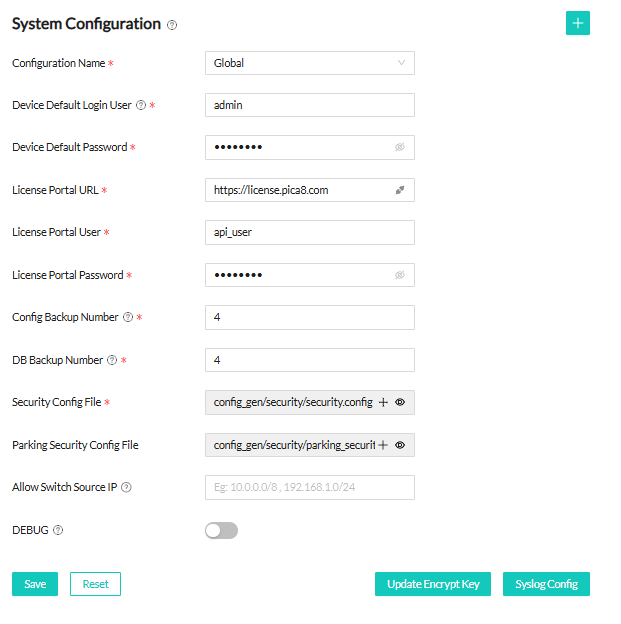Open the Configuration Name dropdown
Viewport: 621px width, 624px height.
point(309,63)
